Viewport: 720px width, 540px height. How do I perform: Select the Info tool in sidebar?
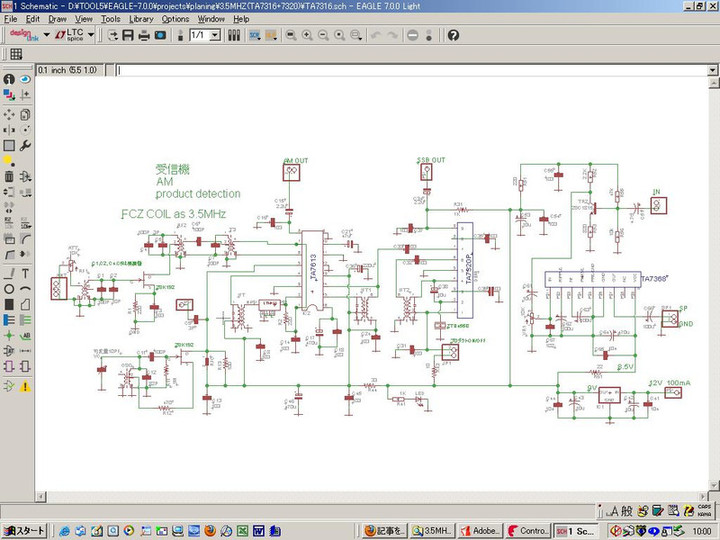point(9,79)
